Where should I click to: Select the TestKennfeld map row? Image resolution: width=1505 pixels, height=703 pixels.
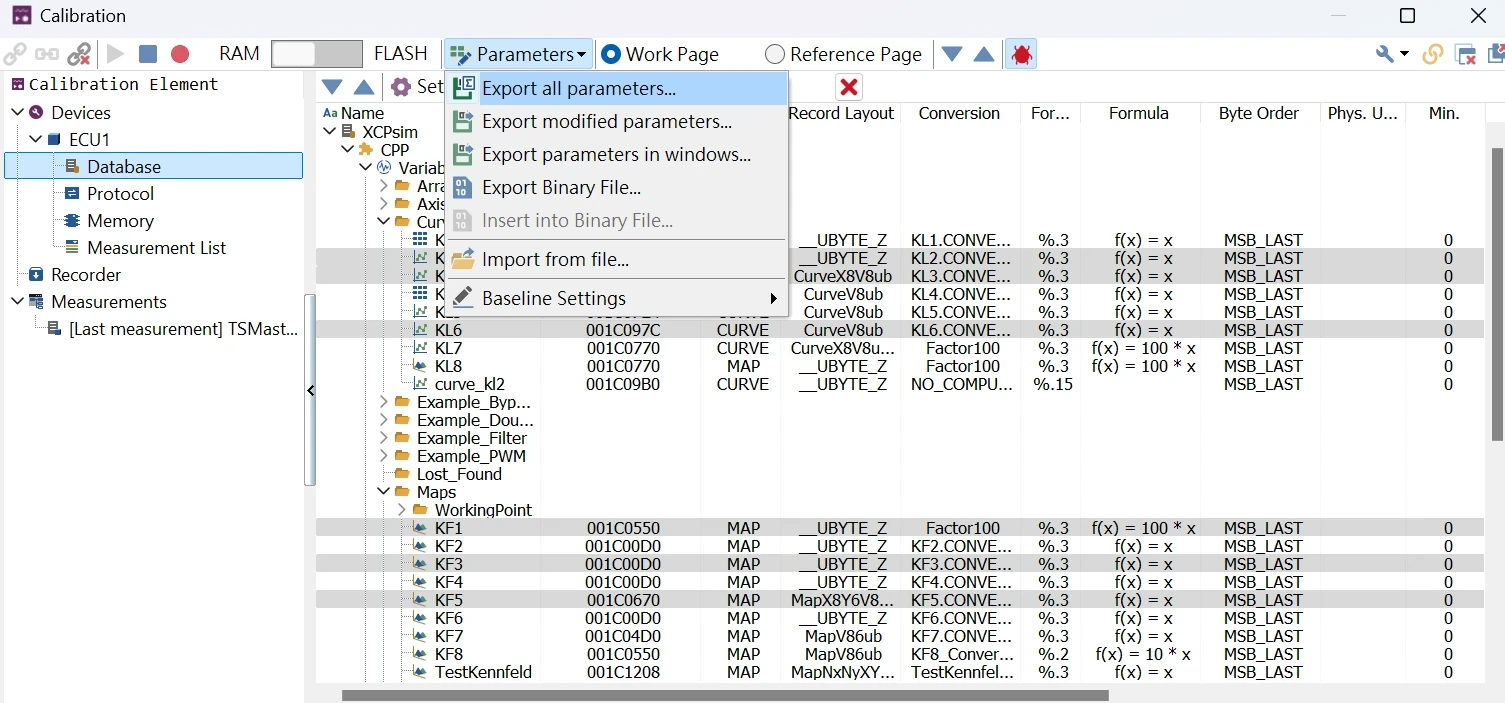coord(900,672)
